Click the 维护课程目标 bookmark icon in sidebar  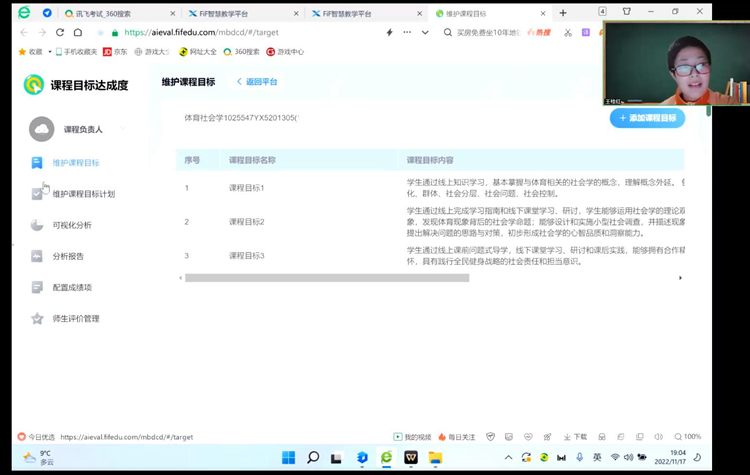37,162
